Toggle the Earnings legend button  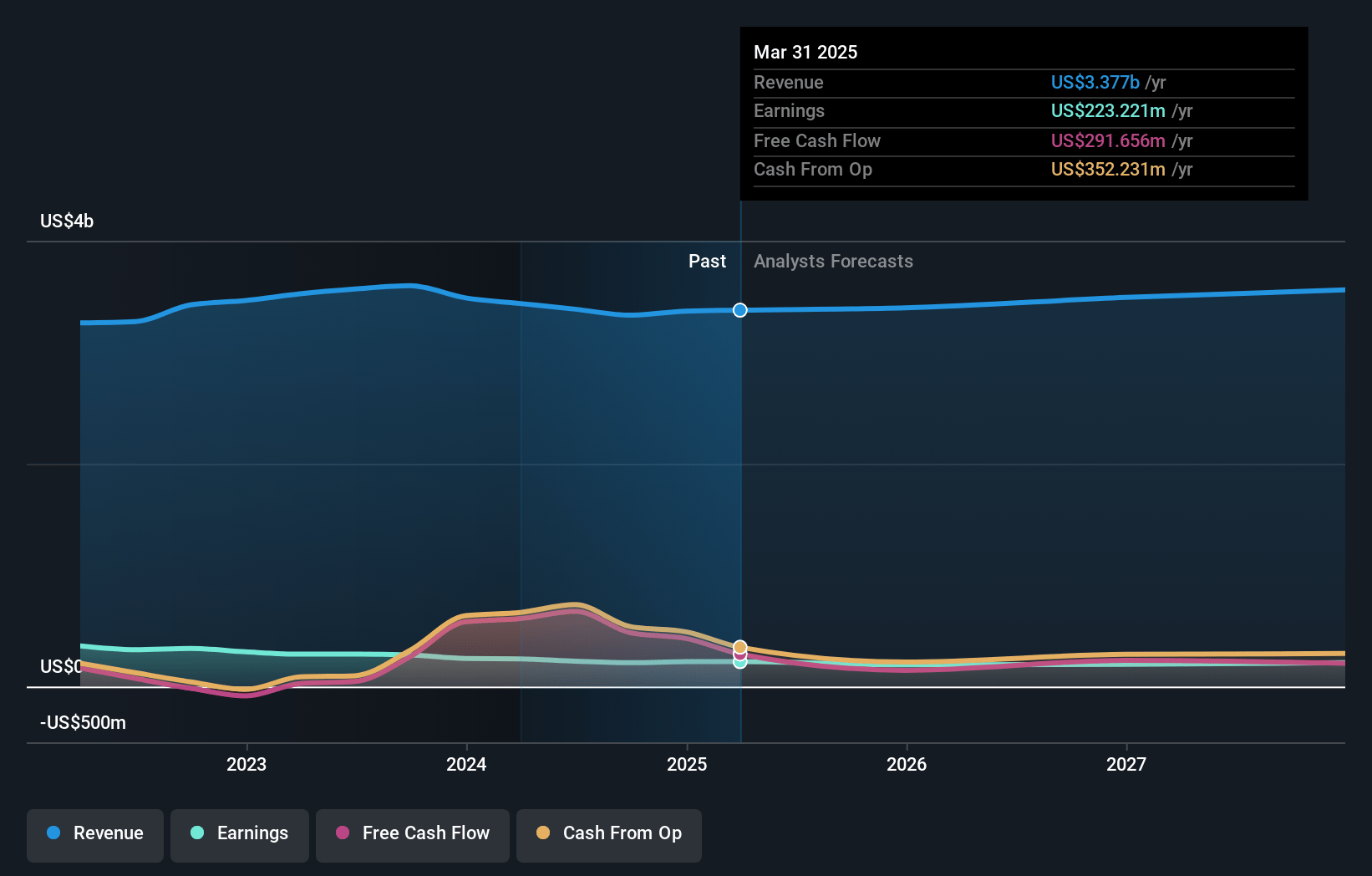(240, 835)
